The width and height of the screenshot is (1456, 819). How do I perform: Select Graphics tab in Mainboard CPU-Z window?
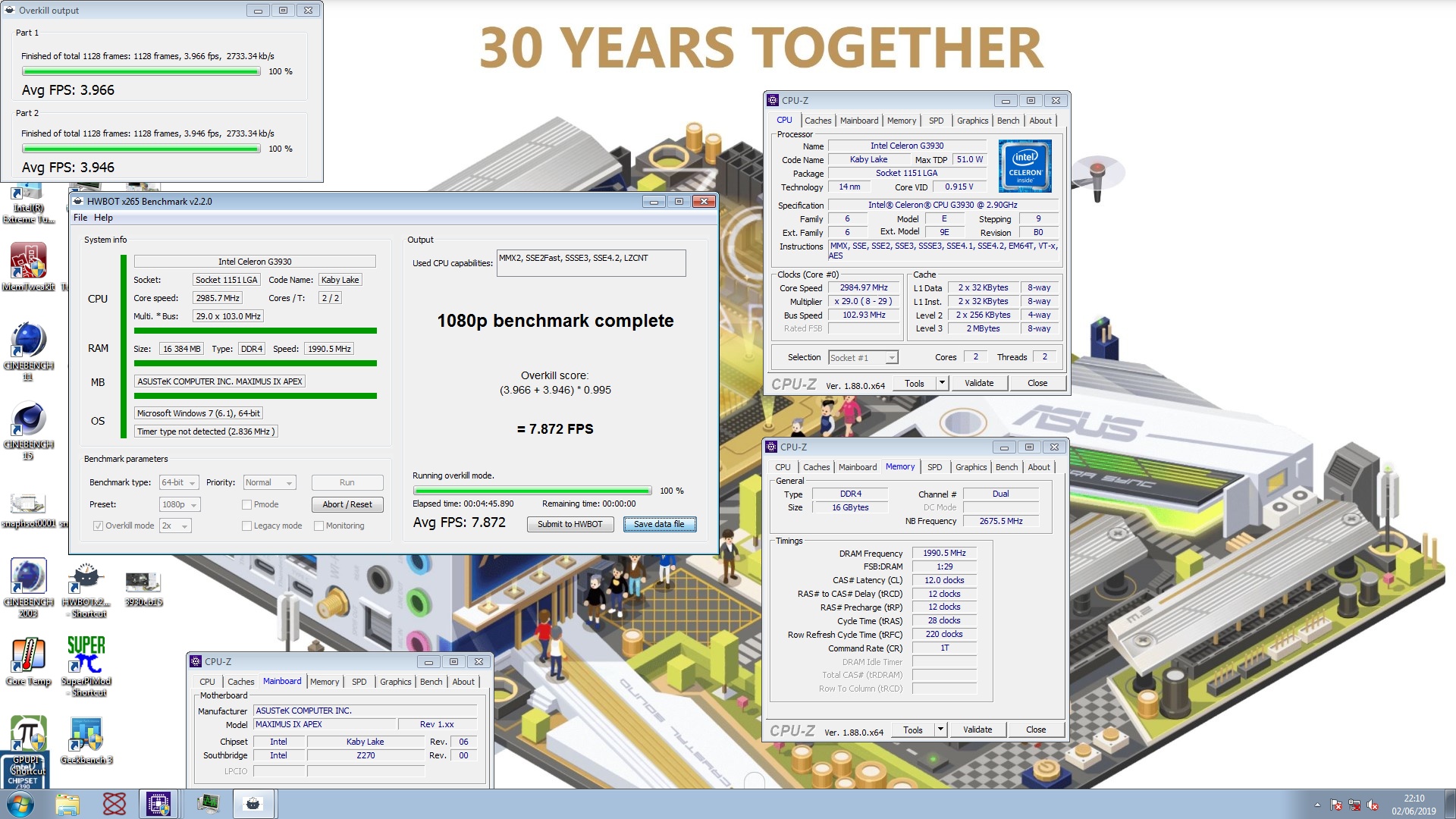[x=395, y=682]
